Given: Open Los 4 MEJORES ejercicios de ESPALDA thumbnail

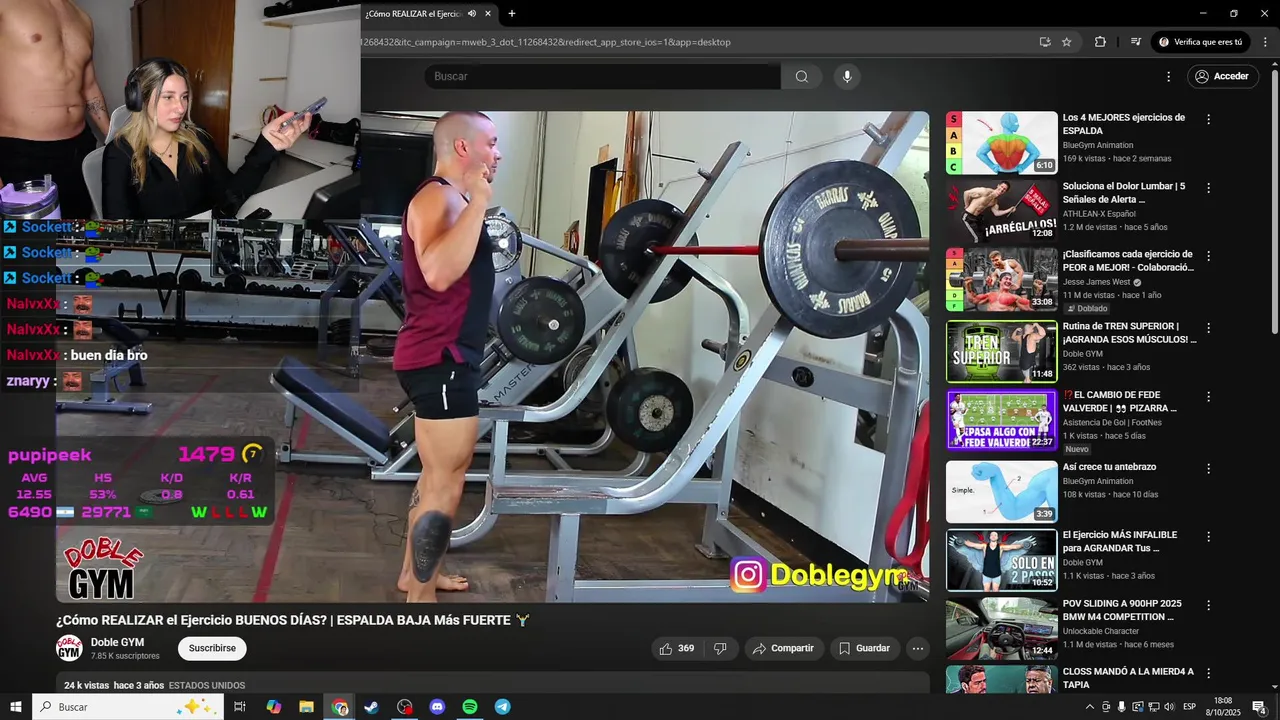Looking at the screenshot, I should coord(1001,143).
